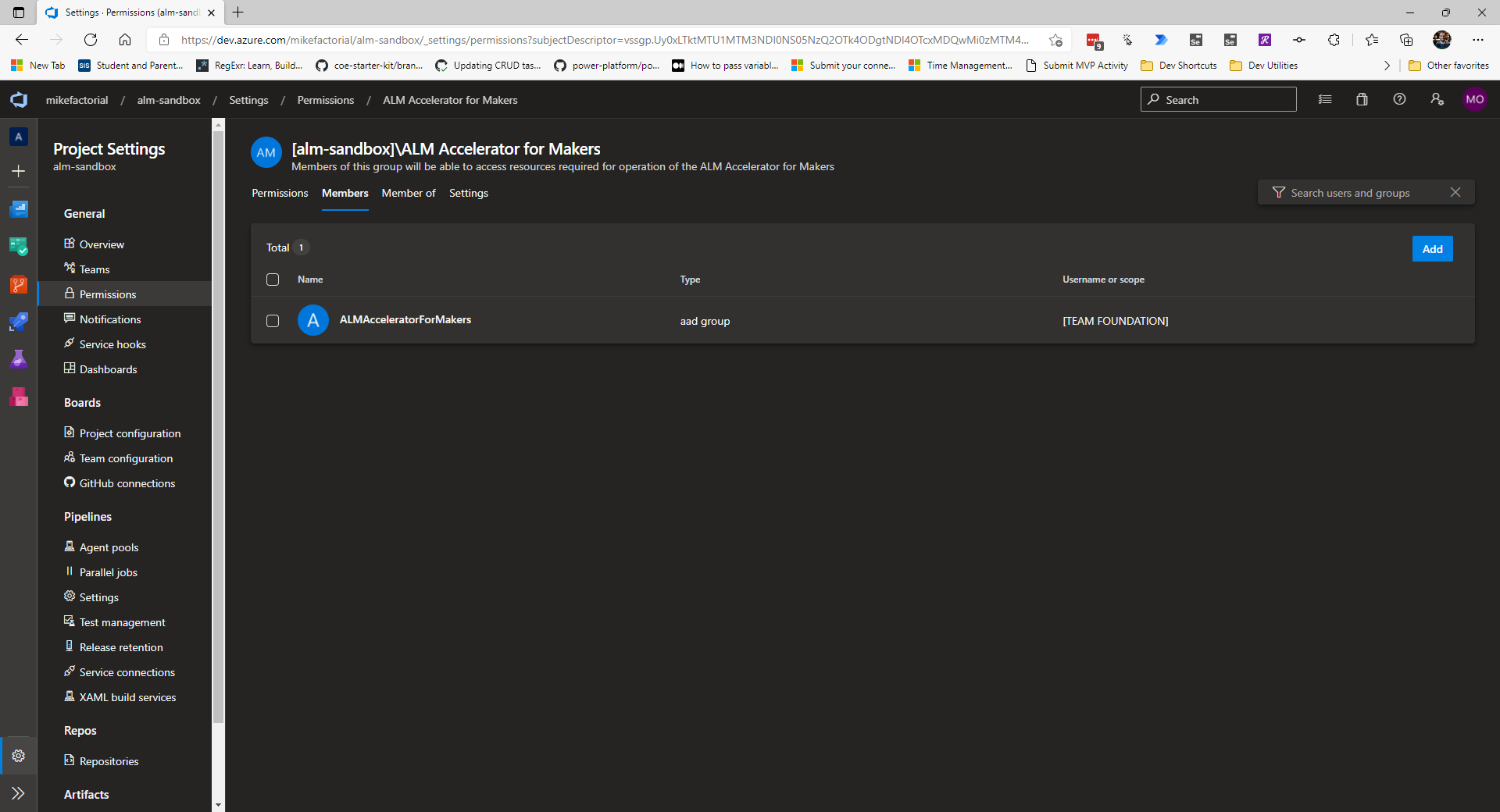Image resolution: width=1500 pixels, height=812 pixels.
Task: Expand the overflow arrow on the favorites bar
Action: [1387, 66]
